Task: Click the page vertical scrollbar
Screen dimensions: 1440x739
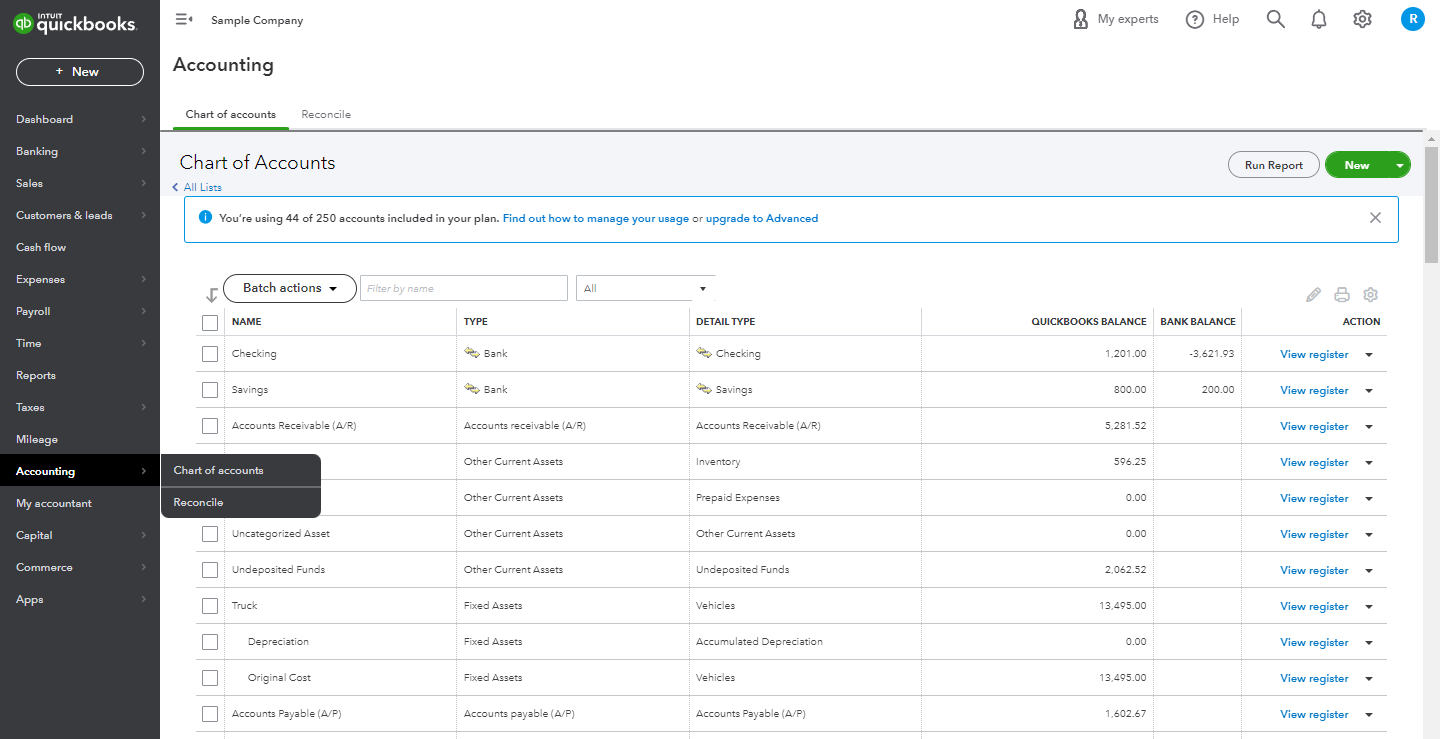Action: (x=1431, y=205)
